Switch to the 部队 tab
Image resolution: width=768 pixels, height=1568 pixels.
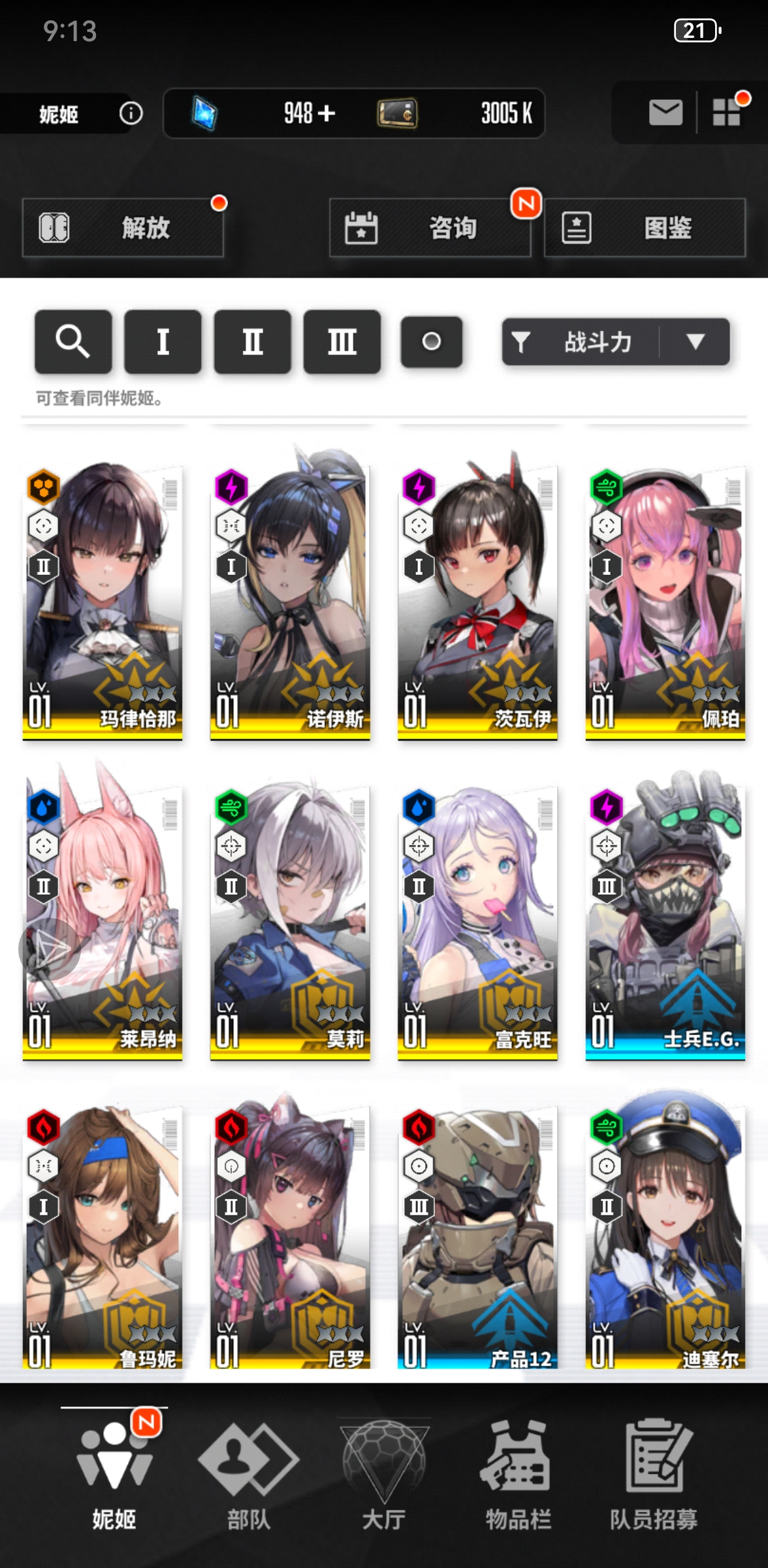248,1474
